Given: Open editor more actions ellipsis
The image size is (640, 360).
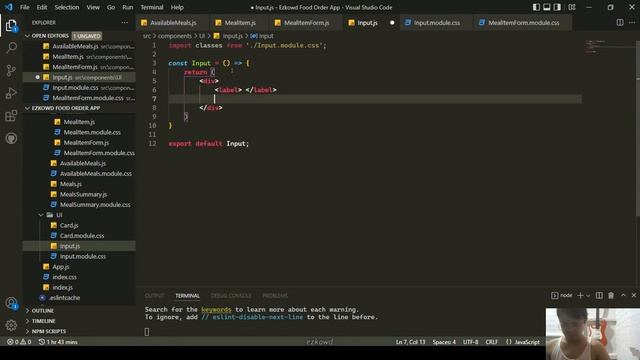Looking at the screenshot, I should click(632, 22).
